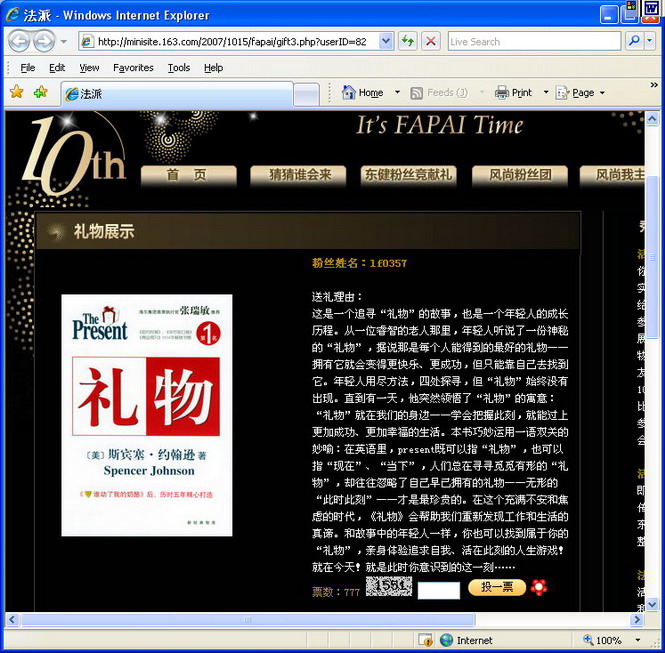
Task: Select the 法派 browser tab
Action: click(x=177, y=94)
